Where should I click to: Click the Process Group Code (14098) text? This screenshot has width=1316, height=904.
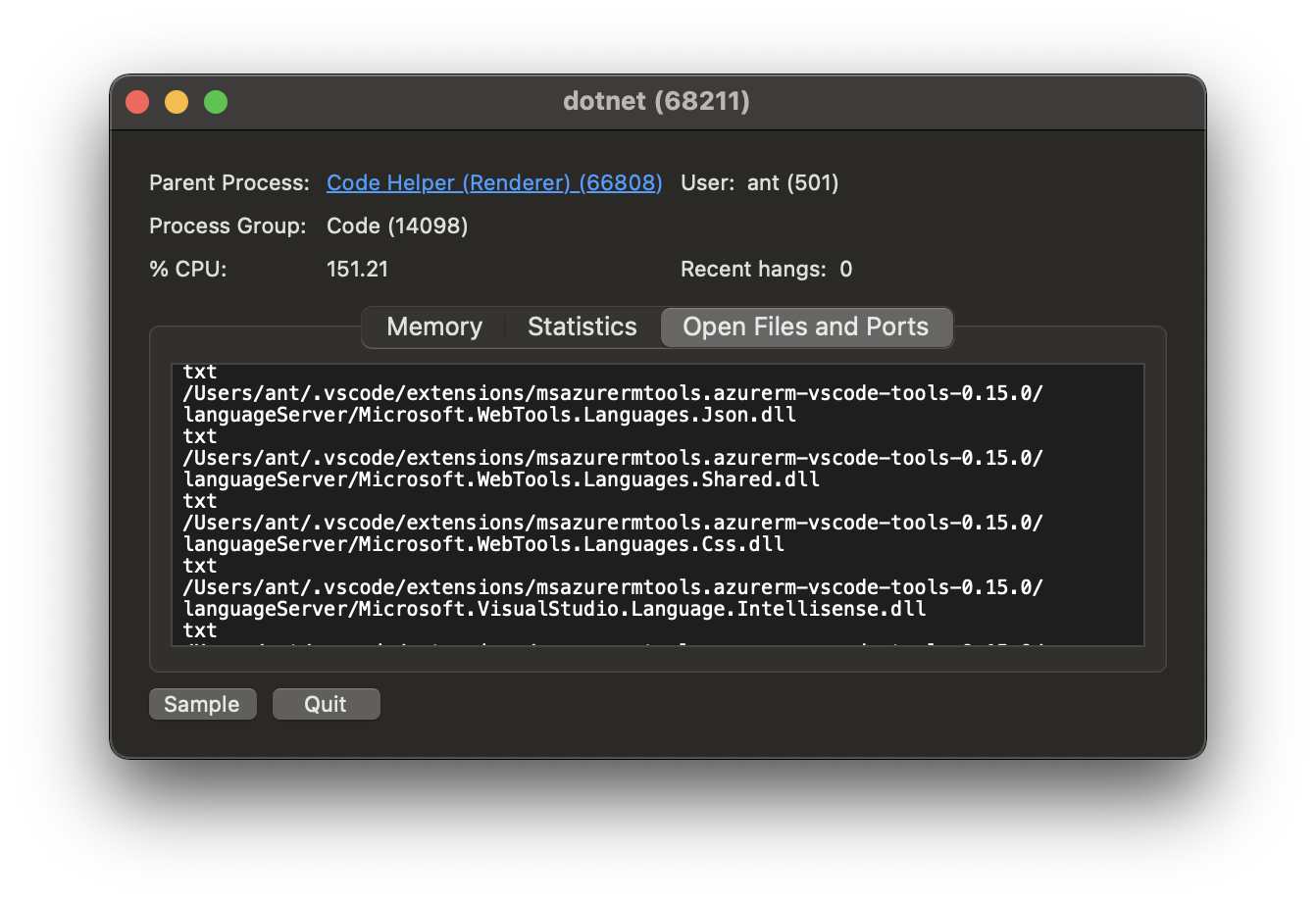tap(396, 226)
